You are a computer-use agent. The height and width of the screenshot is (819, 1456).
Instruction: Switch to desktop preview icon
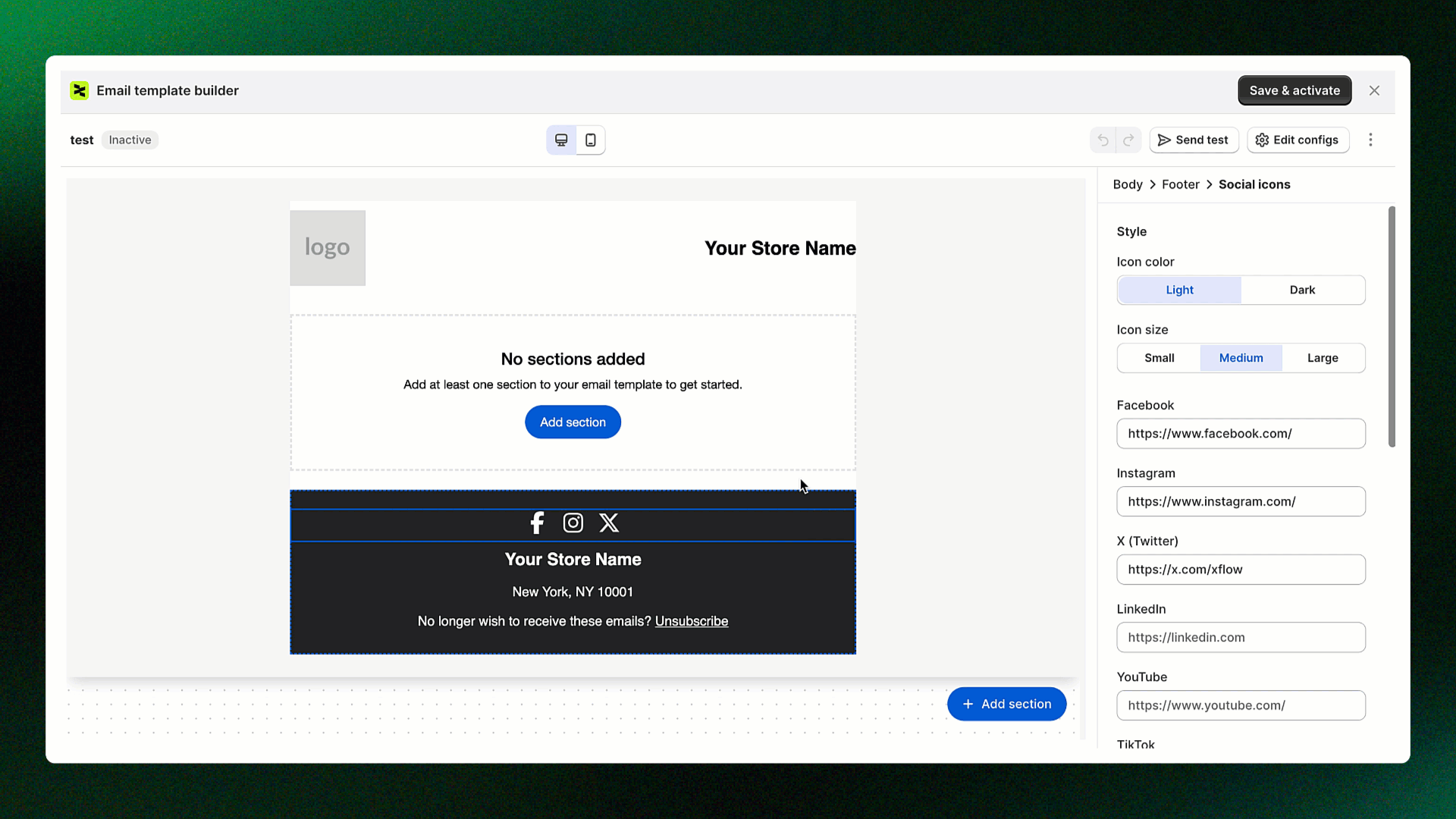[561, 140]
